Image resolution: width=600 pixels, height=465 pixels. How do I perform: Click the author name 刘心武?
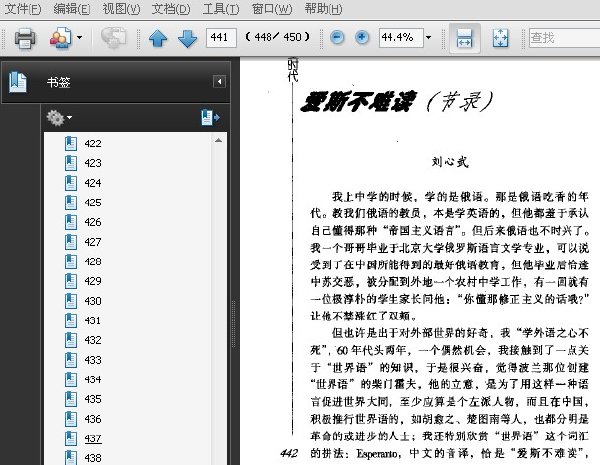tap(450, 162)
